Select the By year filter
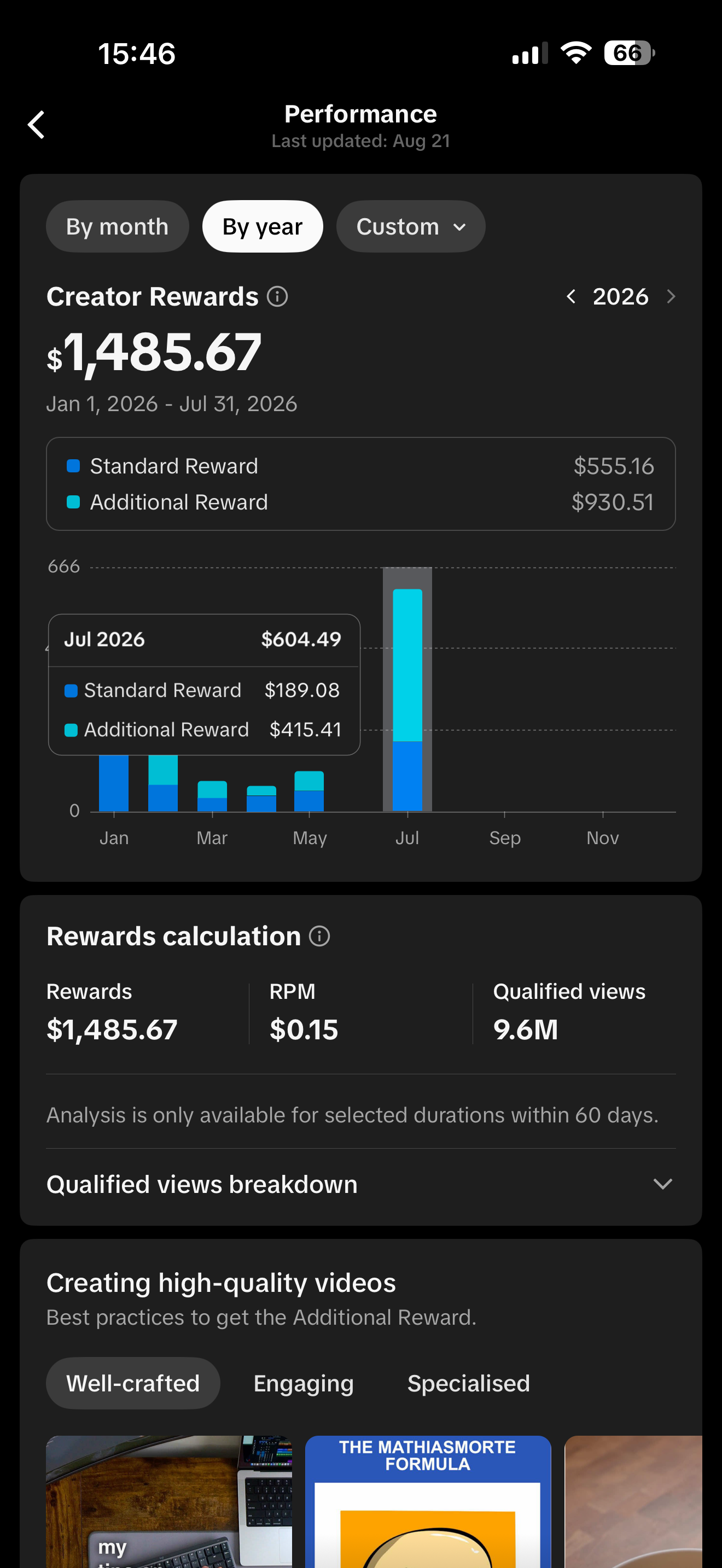This screenshot has width=722, height=1568. (263, 226)
